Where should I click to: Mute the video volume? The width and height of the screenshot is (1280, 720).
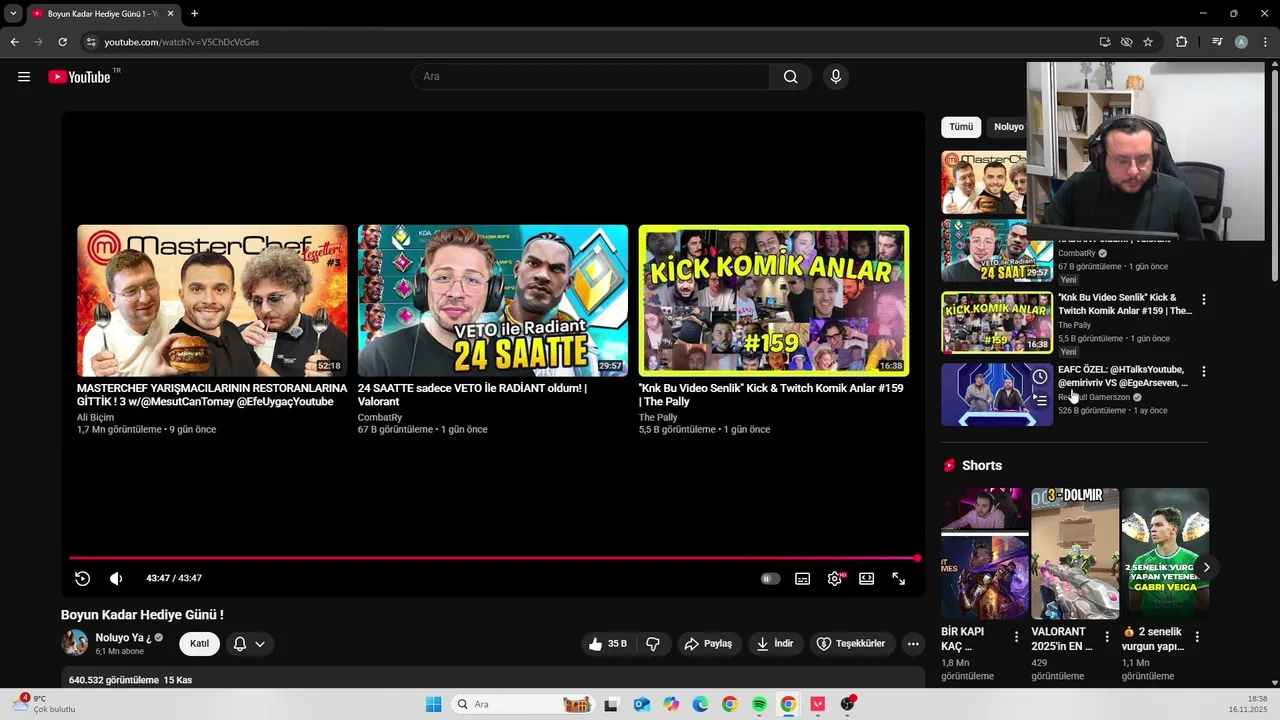(x=116, y=578)
